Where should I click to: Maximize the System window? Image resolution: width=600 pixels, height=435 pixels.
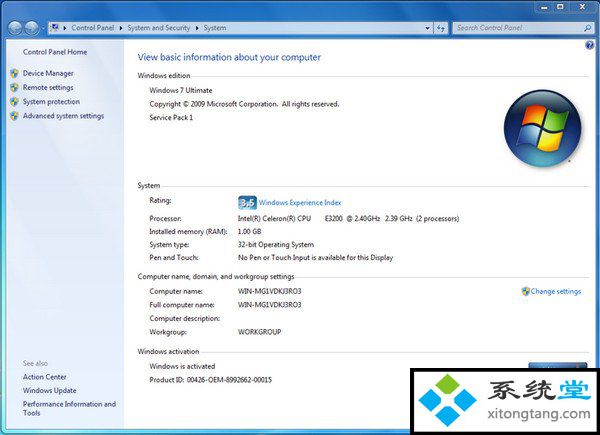coord(560,7)
